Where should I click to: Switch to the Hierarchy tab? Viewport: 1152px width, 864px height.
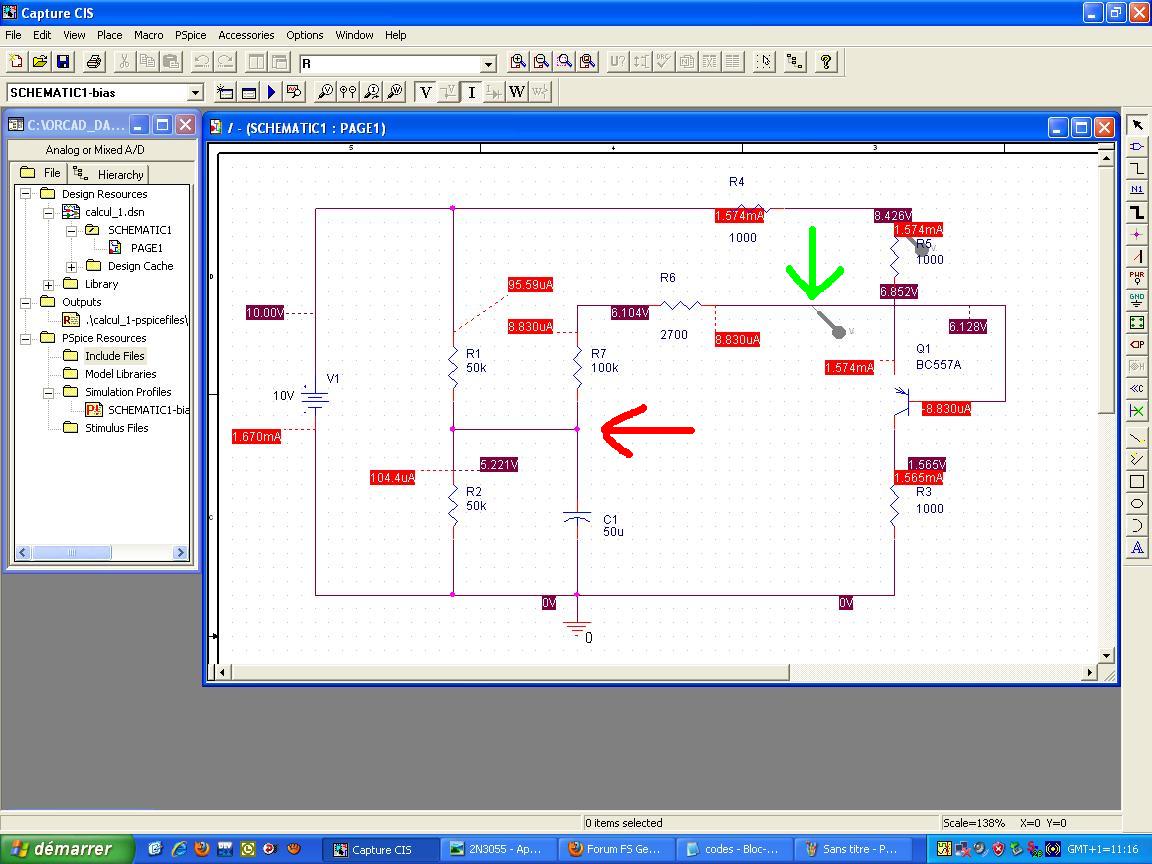tap(109, 174)
